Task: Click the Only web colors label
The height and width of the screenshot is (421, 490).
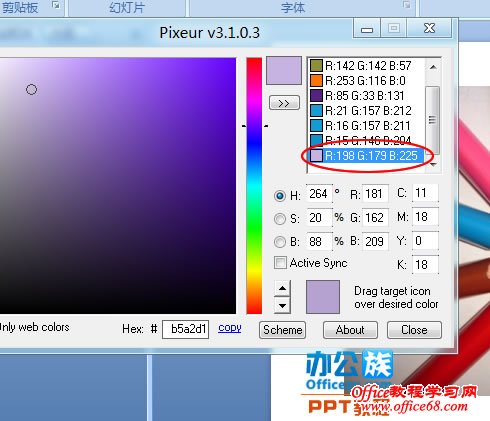Action: tap(34, 327)
